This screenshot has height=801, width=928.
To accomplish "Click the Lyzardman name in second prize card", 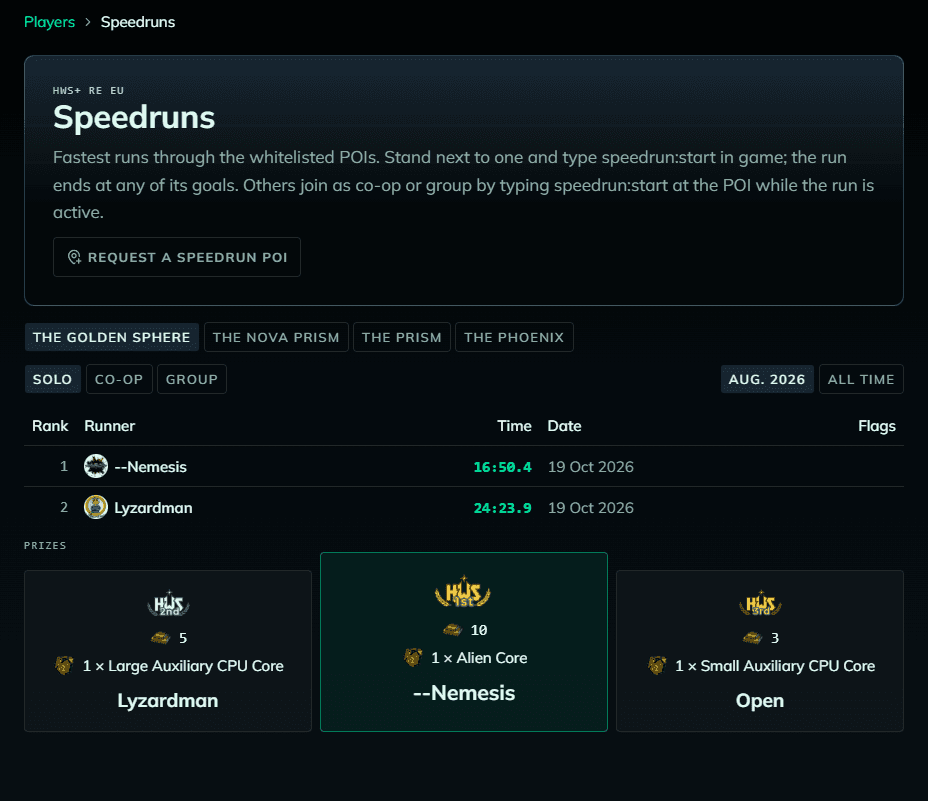I will tap(167, 700).
